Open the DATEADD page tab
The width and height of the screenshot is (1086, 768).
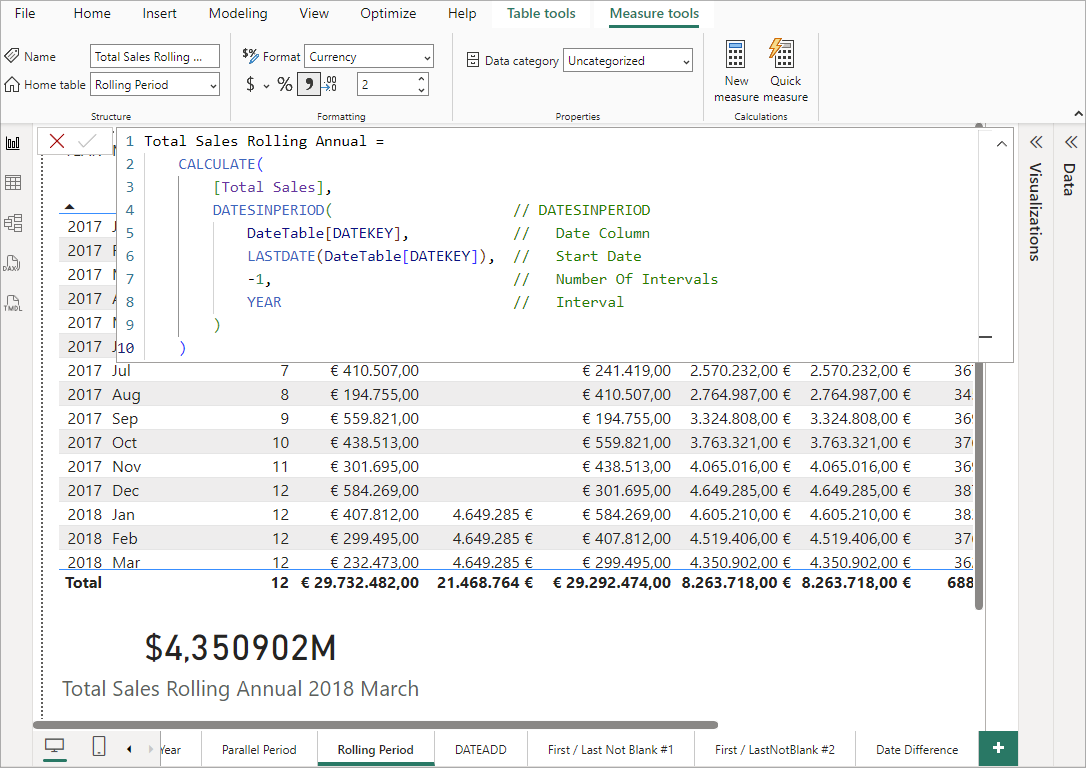point(481,749)
